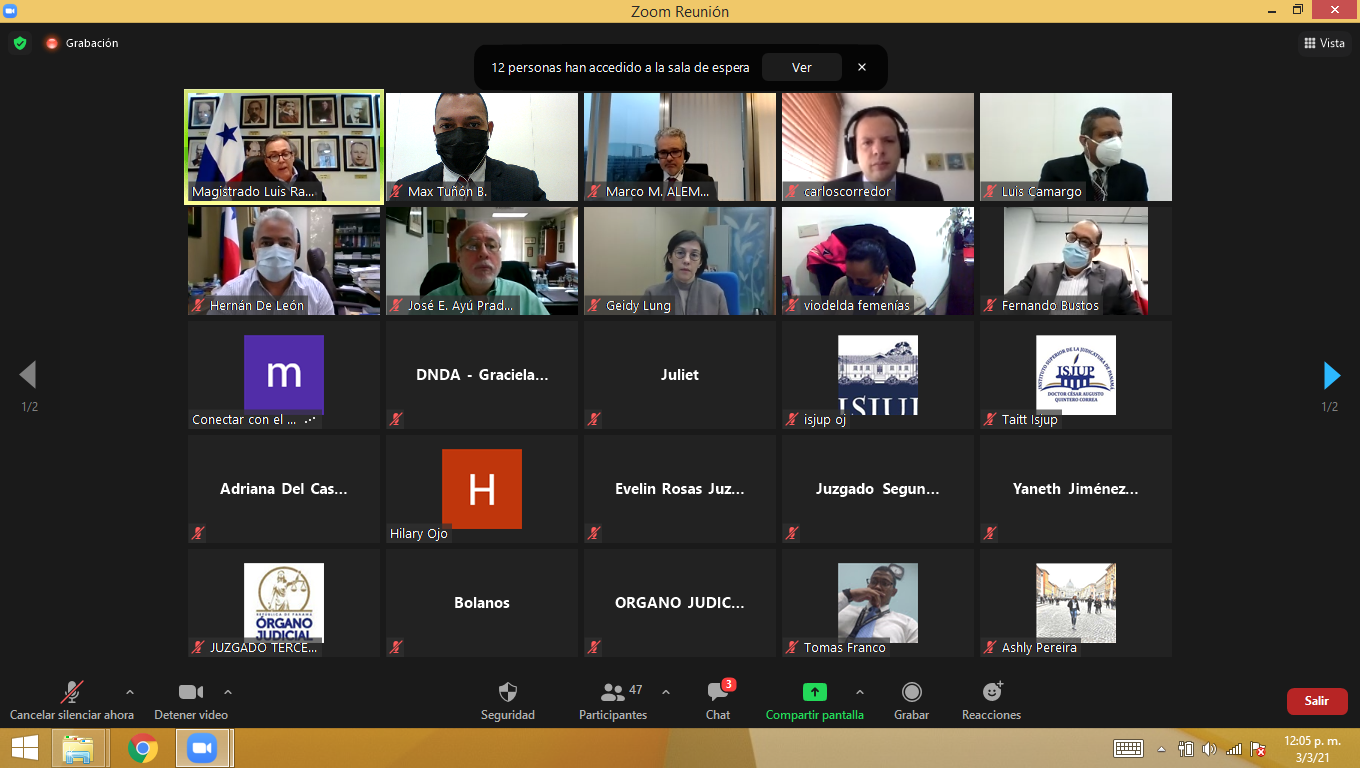1360x768 pixels.
Task: Click the orange H avatar of Hilary Ojo
Action: click(x=482, y=489)
